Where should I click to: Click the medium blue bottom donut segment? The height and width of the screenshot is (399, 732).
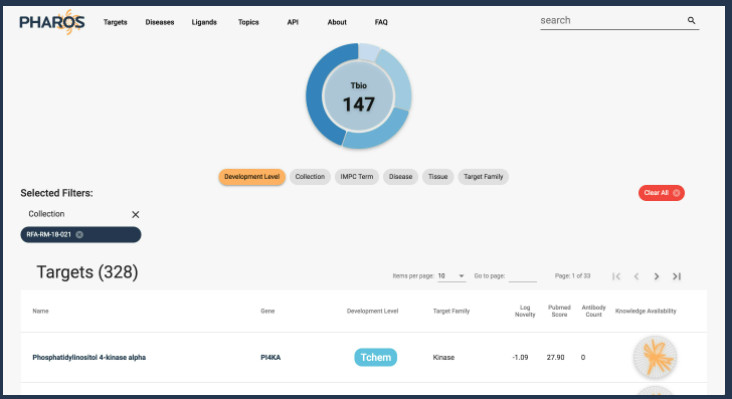tap(376, 132)
